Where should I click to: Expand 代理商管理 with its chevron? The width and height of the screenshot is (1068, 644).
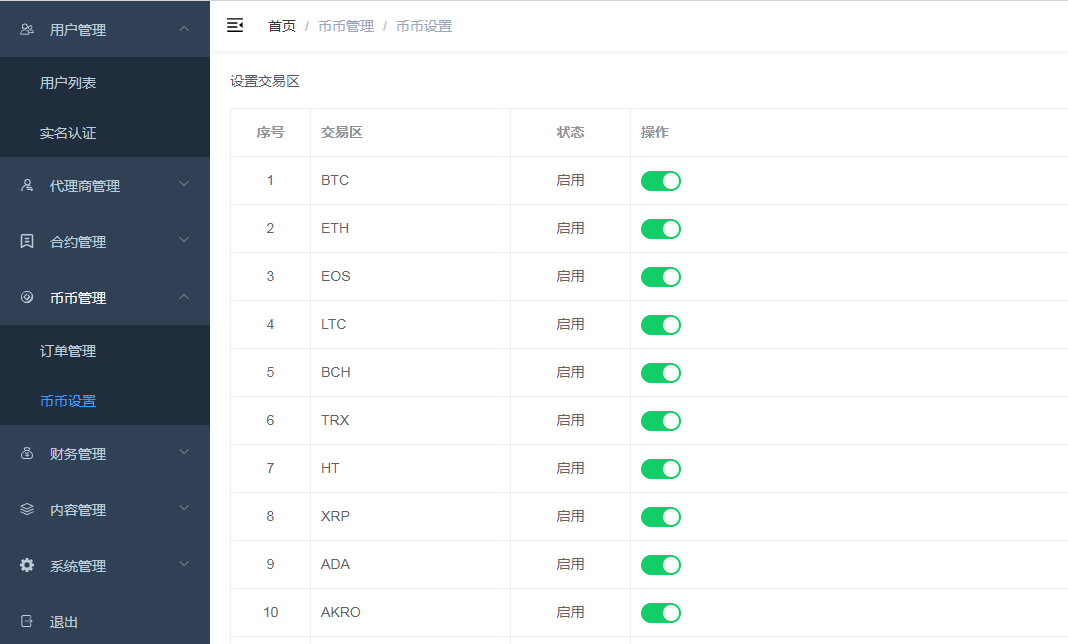[184, 184]
